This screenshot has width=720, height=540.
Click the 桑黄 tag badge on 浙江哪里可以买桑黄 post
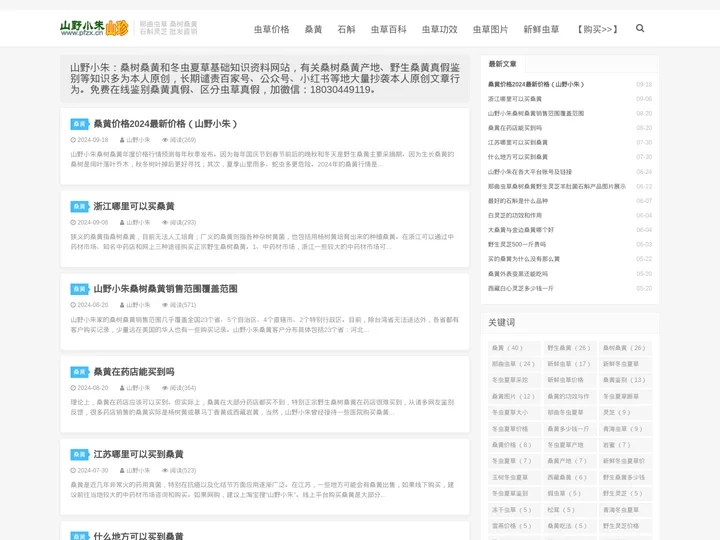tap(79, 207)
